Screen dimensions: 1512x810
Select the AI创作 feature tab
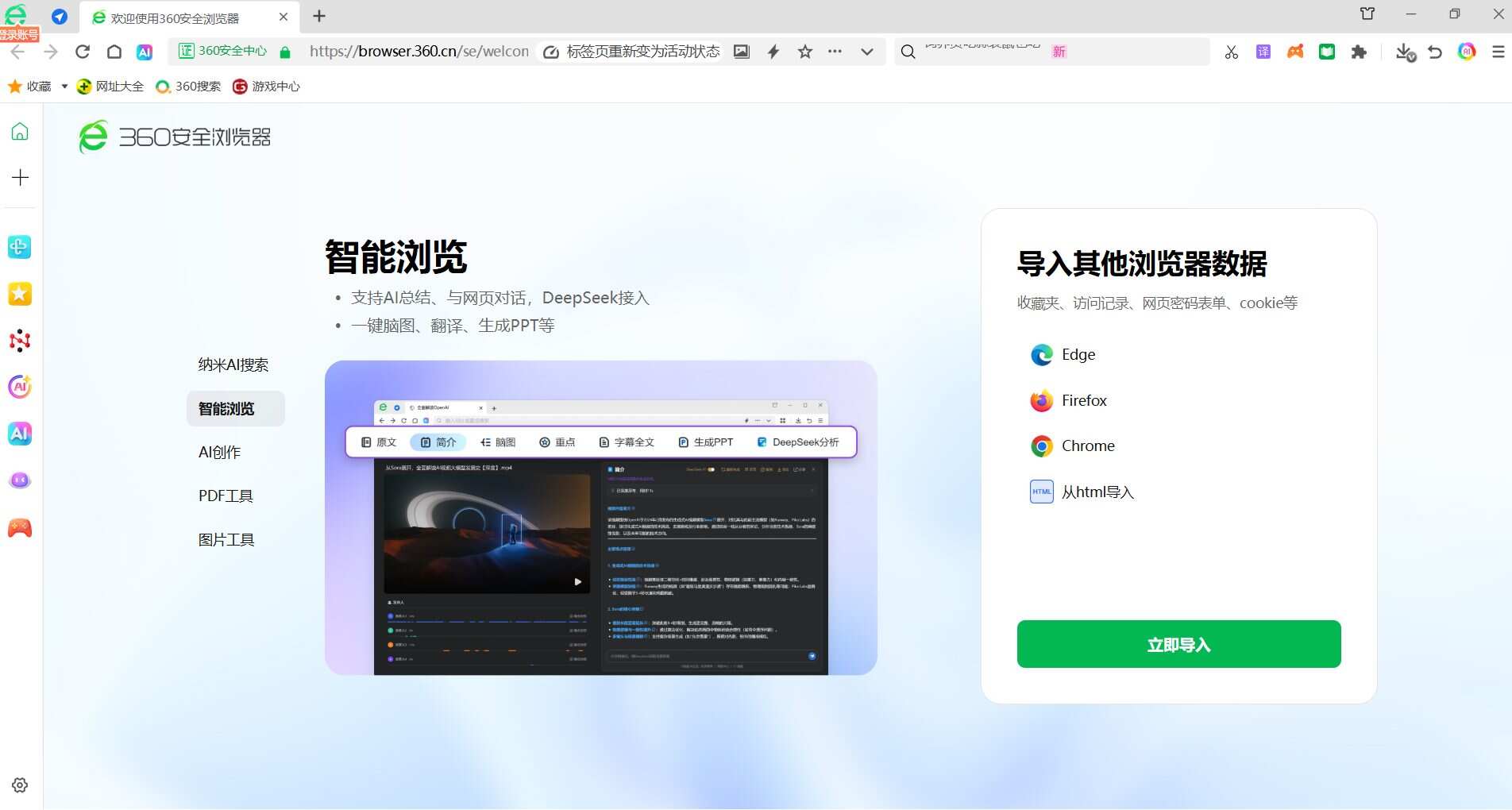[220, 452]
